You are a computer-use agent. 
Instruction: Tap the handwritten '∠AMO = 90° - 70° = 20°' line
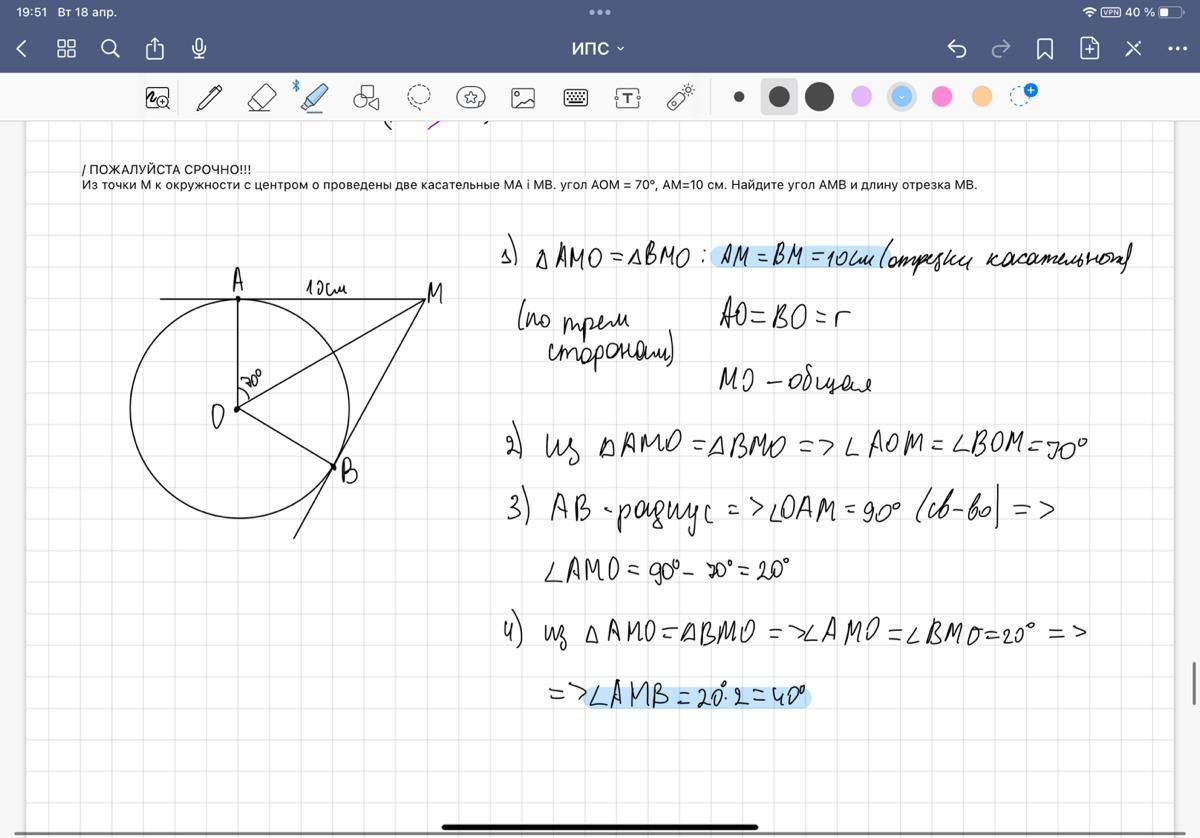coord(666,570)
